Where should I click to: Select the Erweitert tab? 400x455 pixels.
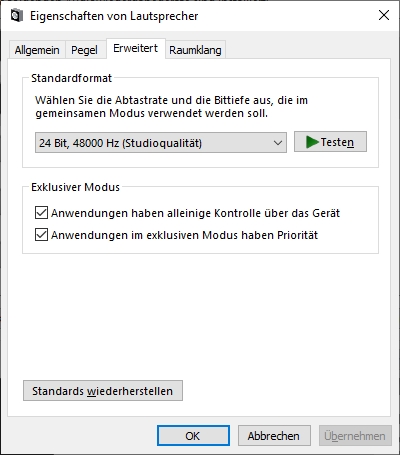(x=135, y=49)
